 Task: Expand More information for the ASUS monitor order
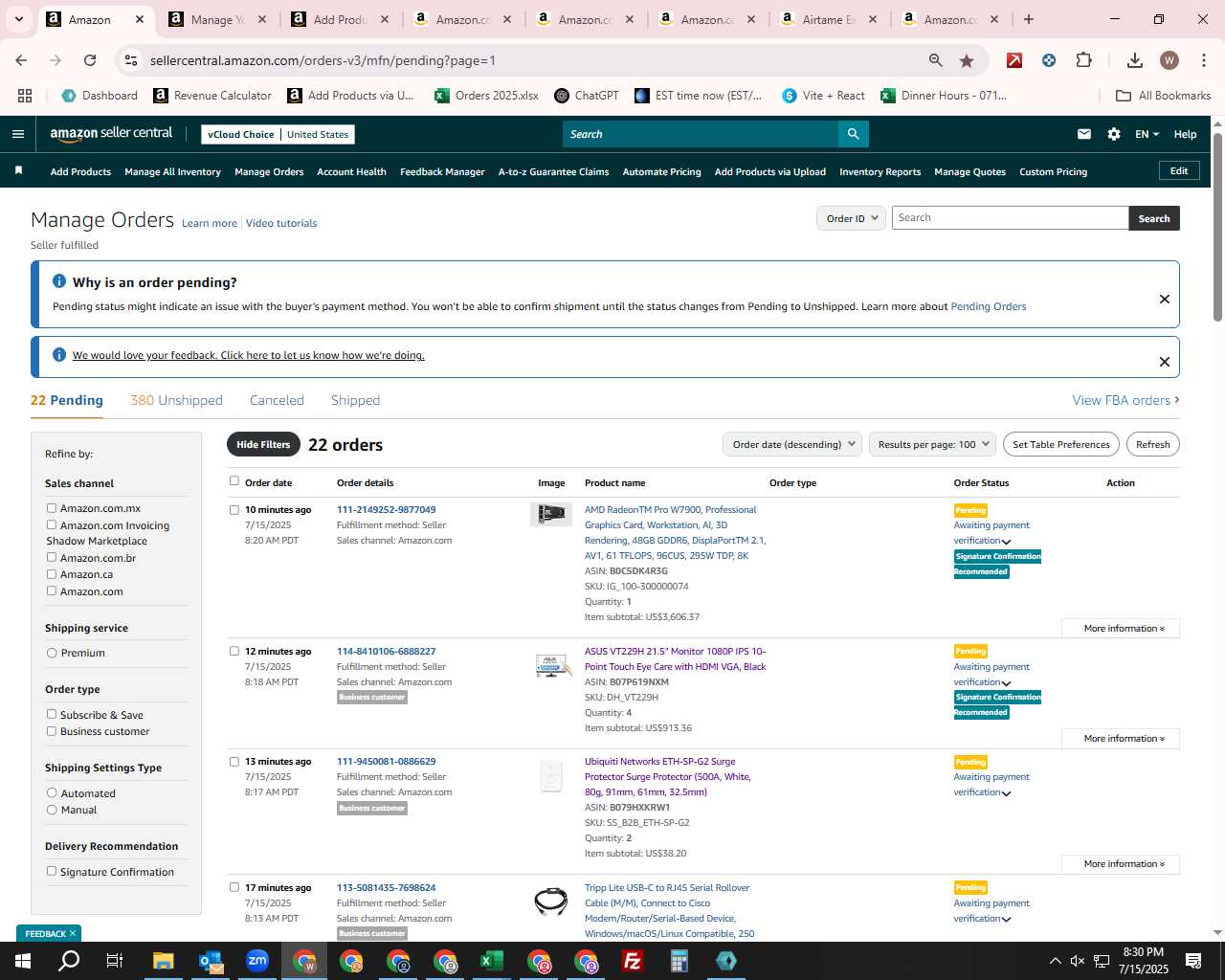point(1121,738)
